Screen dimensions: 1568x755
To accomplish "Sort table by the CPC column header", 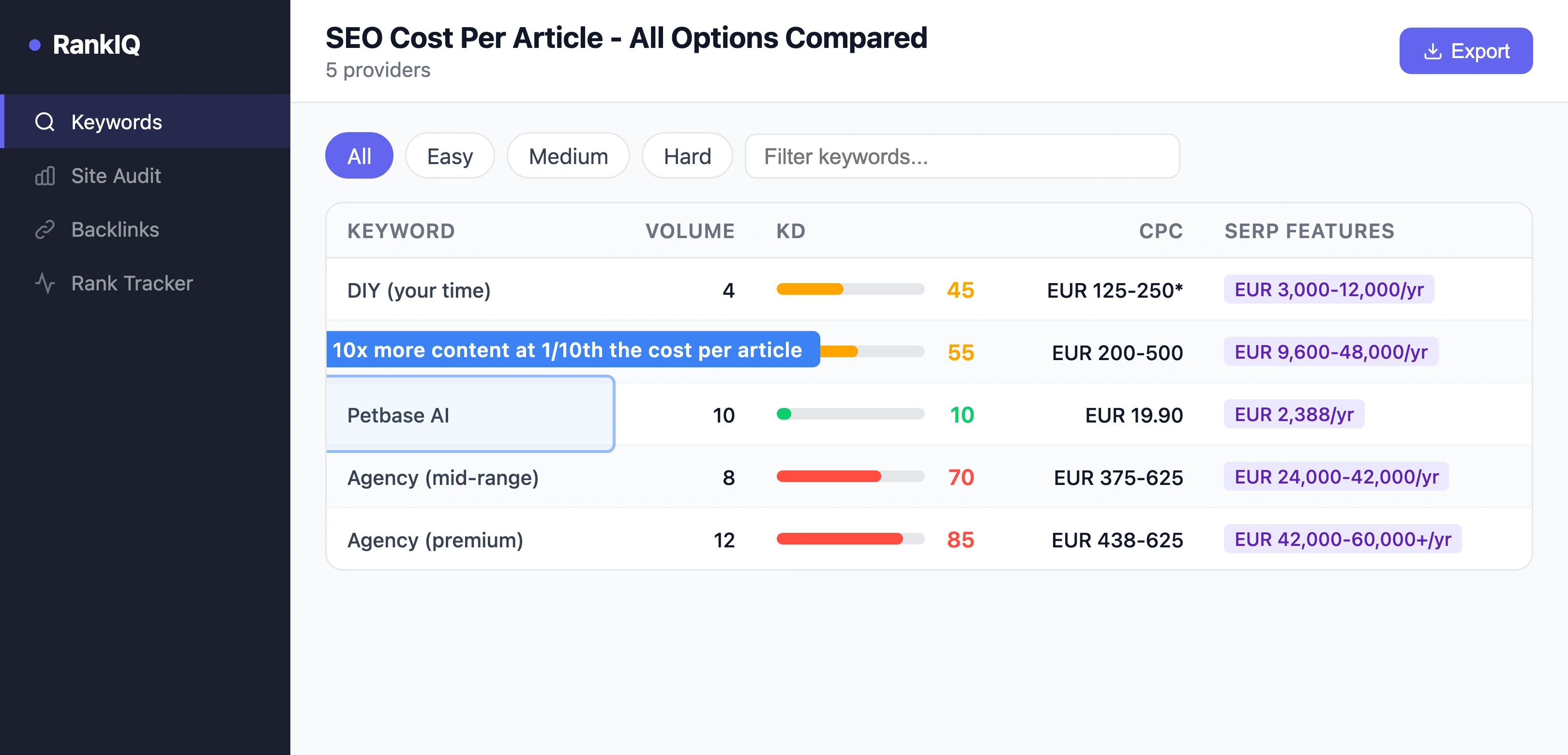I will [x=1160, y=231].
